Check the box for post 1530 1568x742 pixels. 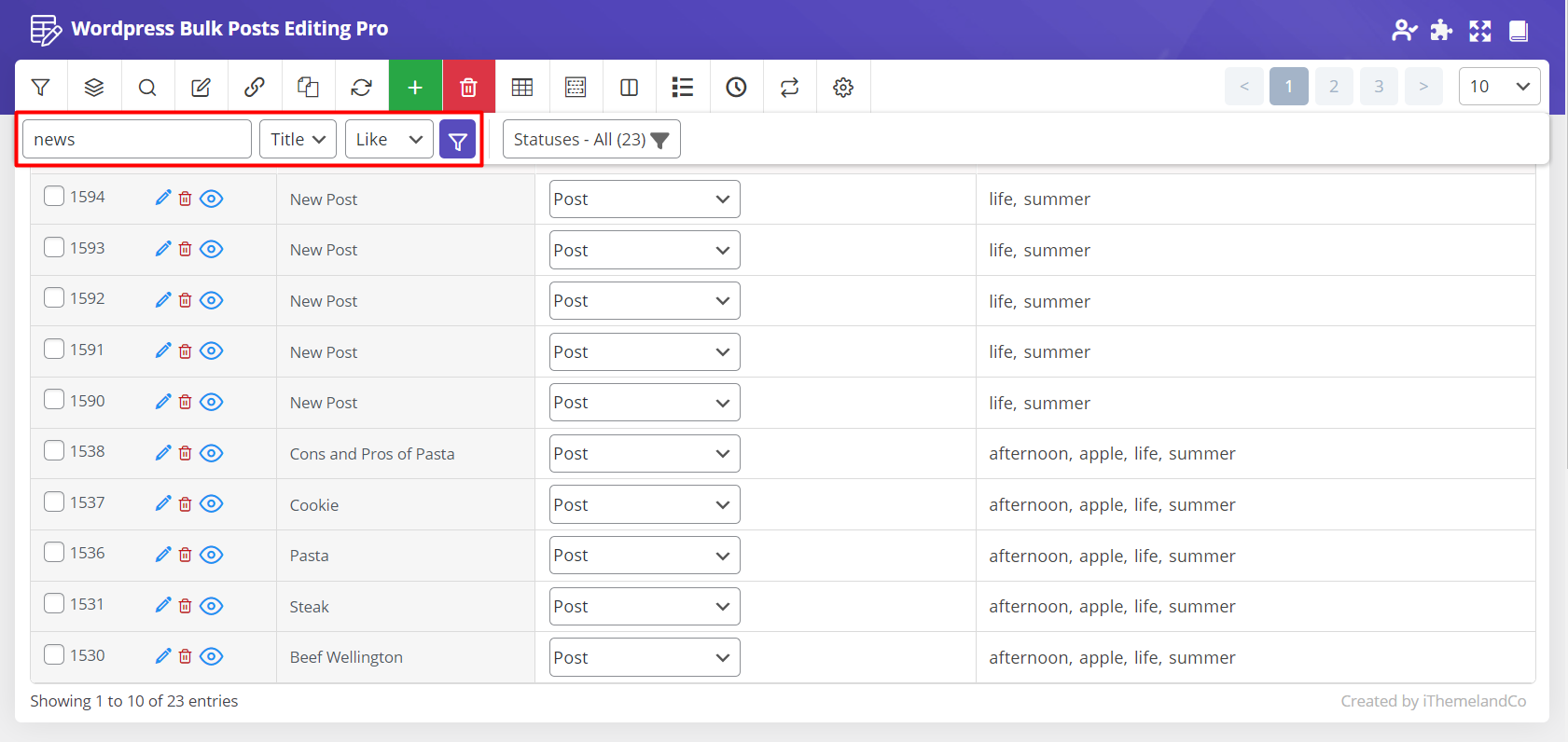tap(54, 654)
